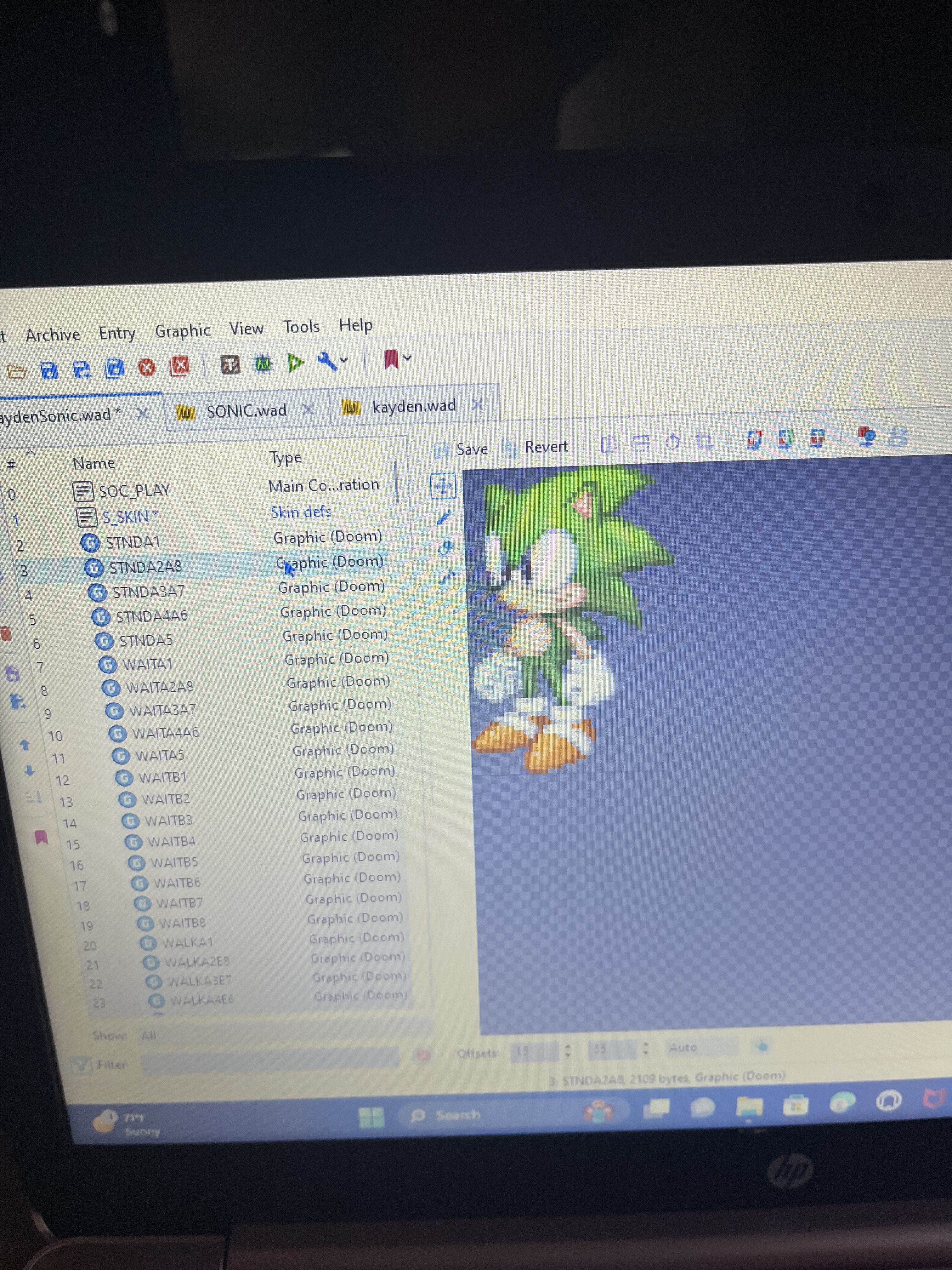Open the Graphic menu
This screenshot has height=1270, width=952.
(x=183, y=331)
